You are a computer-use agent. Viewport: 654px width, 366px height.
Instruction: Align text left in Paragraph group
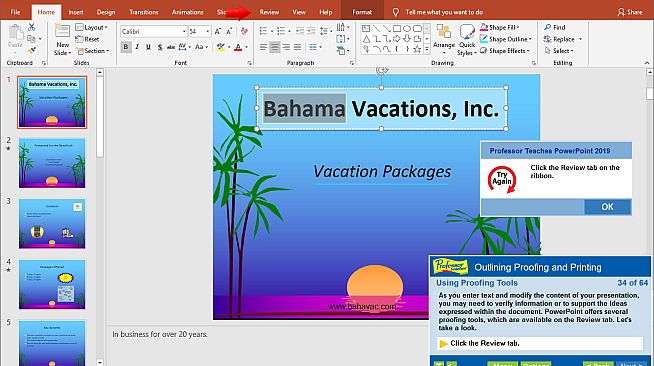[x=263, y=47]
